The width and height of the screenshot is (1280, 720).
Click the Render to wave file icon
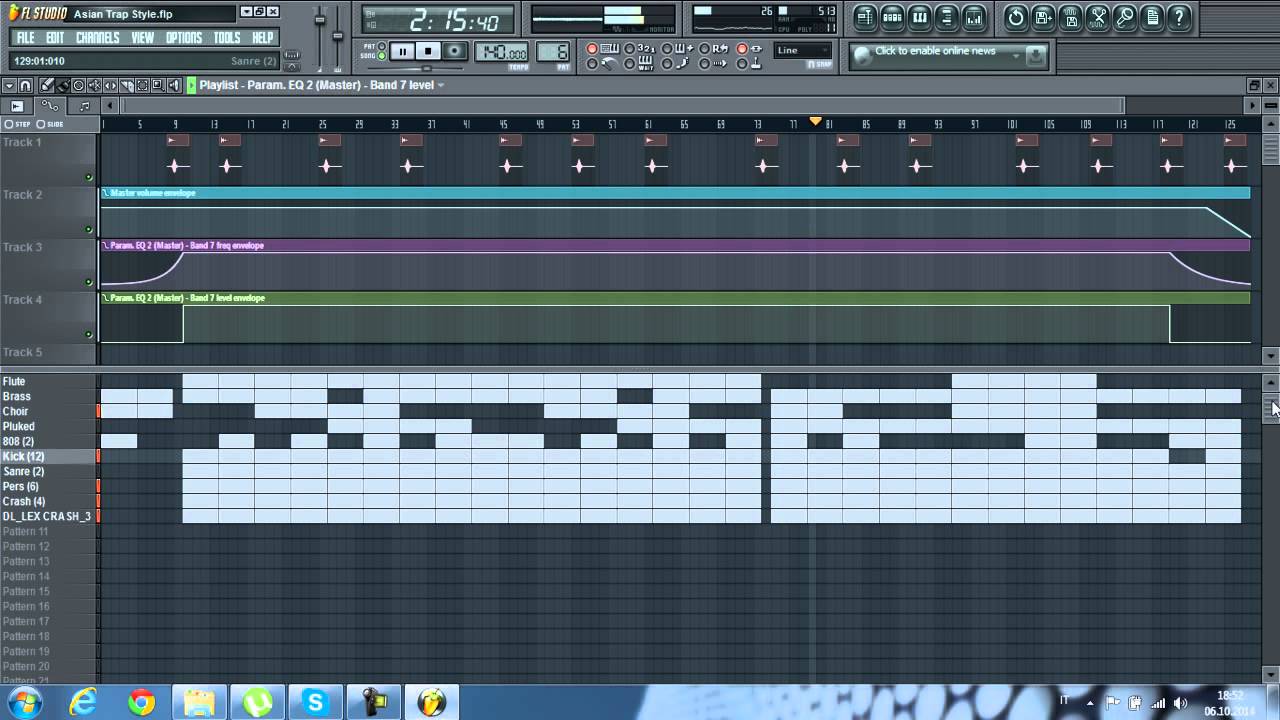pyautogui.click(x=1070, y=17)
